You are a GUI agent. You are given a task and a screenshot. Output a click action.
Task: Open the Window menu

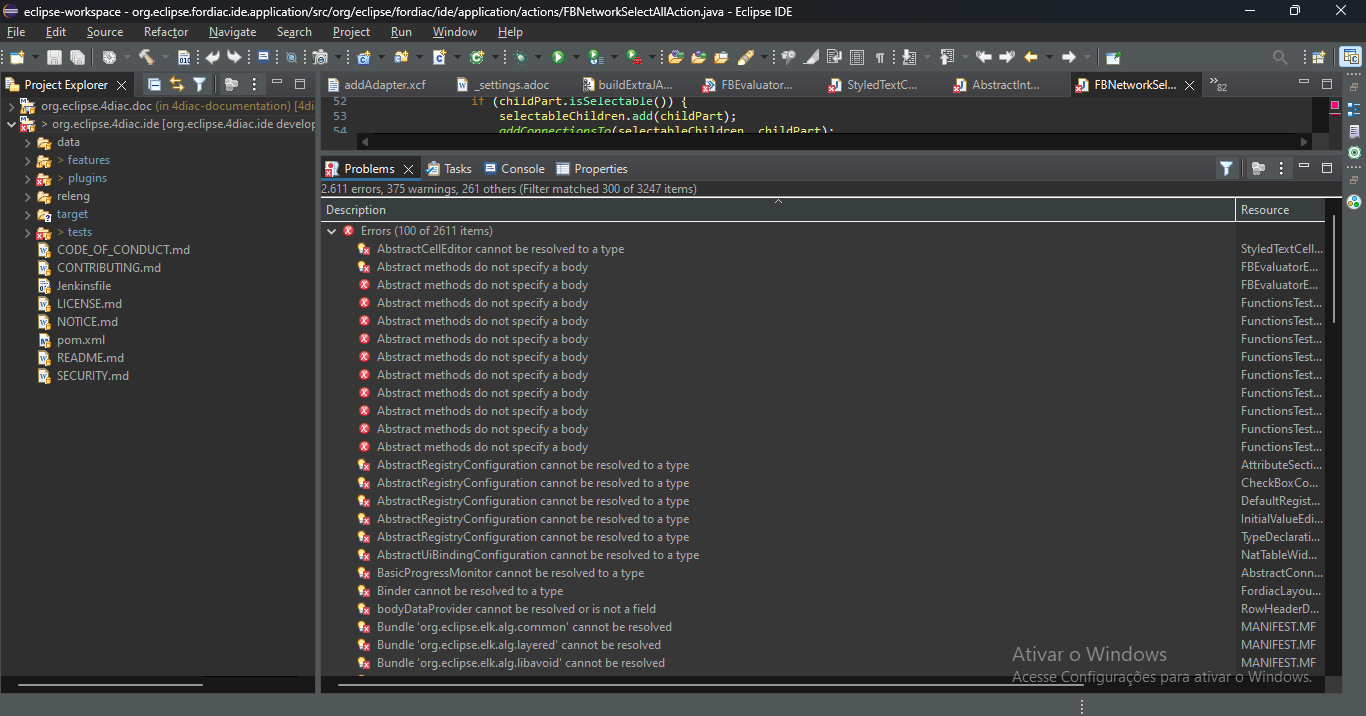455,32
